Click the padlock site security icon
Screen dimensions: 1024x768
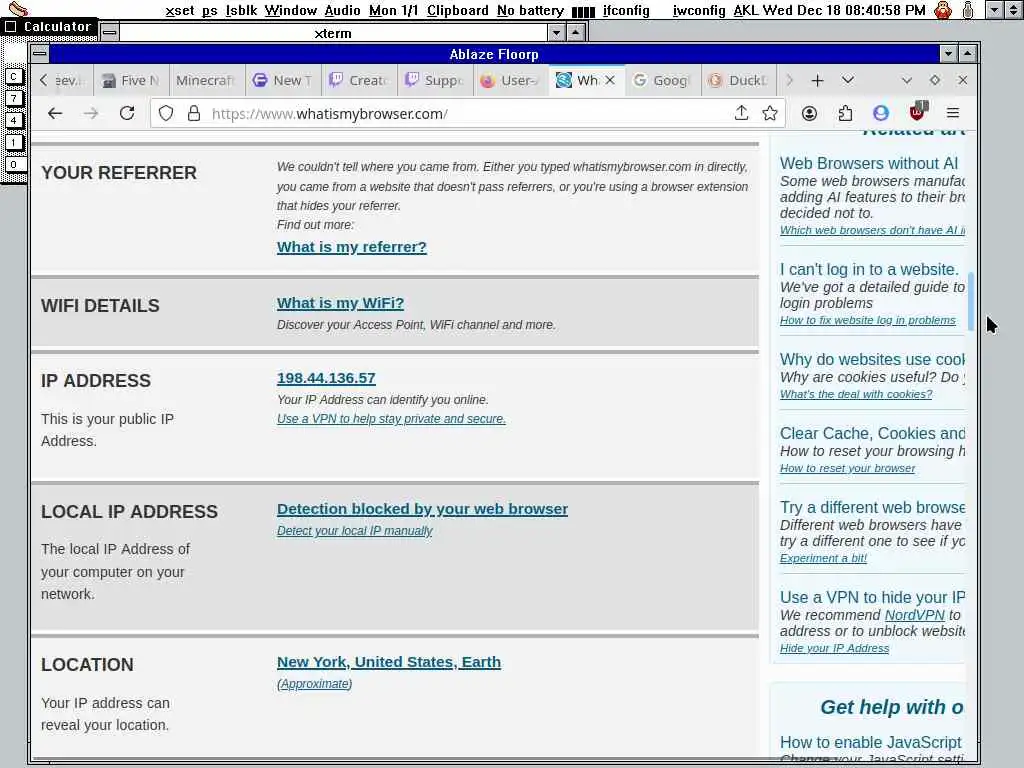point(193,114)
